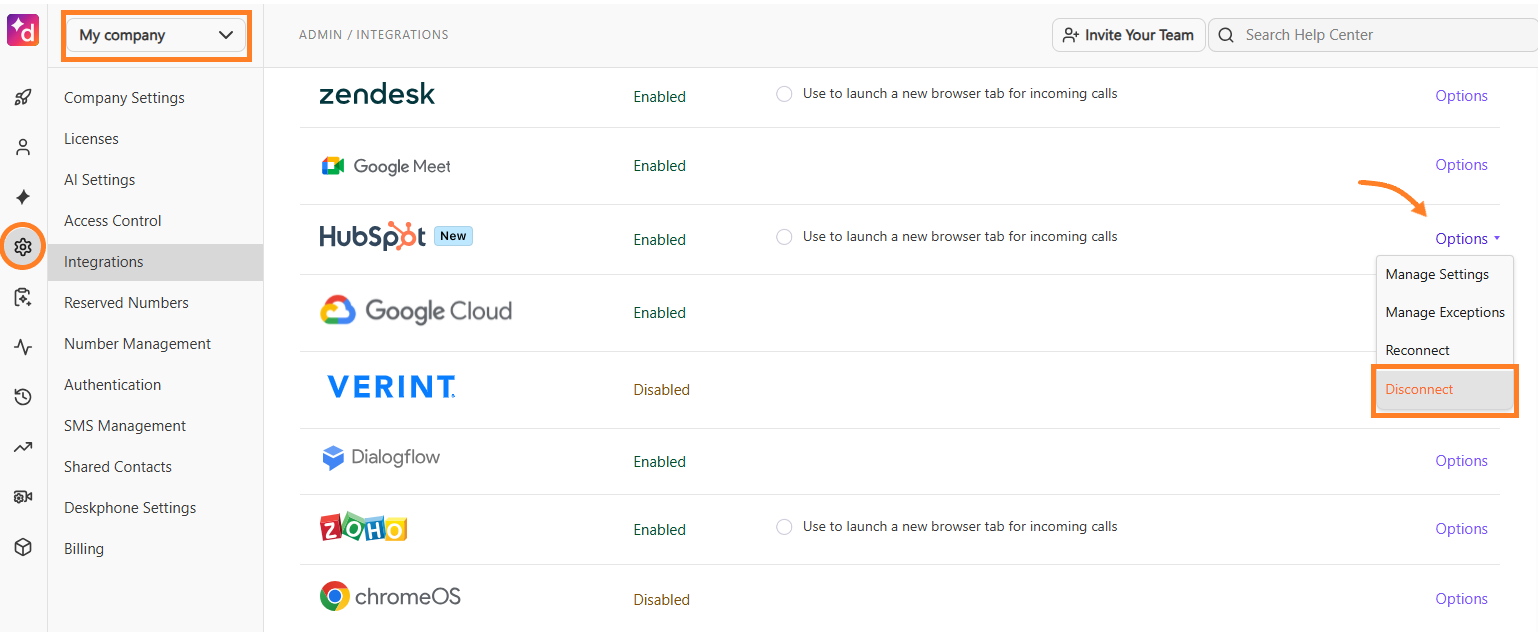Open Options for Zendesk
Screen dimensions: 1538x632
(1461, 96)
